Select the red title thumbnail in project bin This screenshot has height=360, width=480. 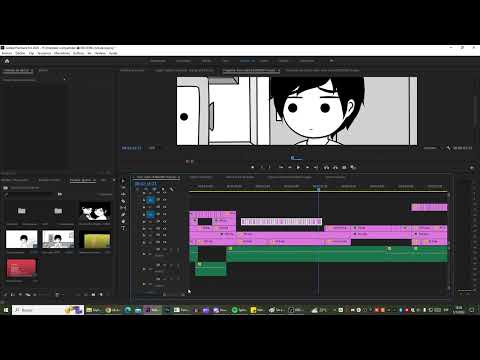click(21, 268)
